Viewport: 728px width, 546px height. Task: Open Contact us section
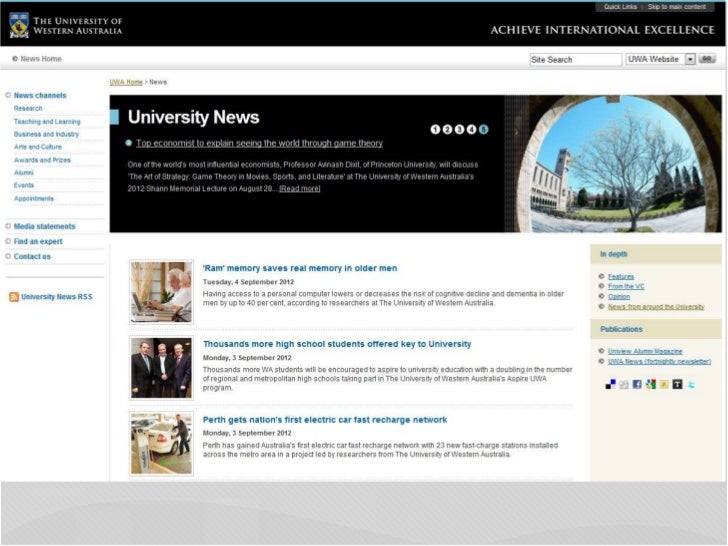[x=32, y=256]
